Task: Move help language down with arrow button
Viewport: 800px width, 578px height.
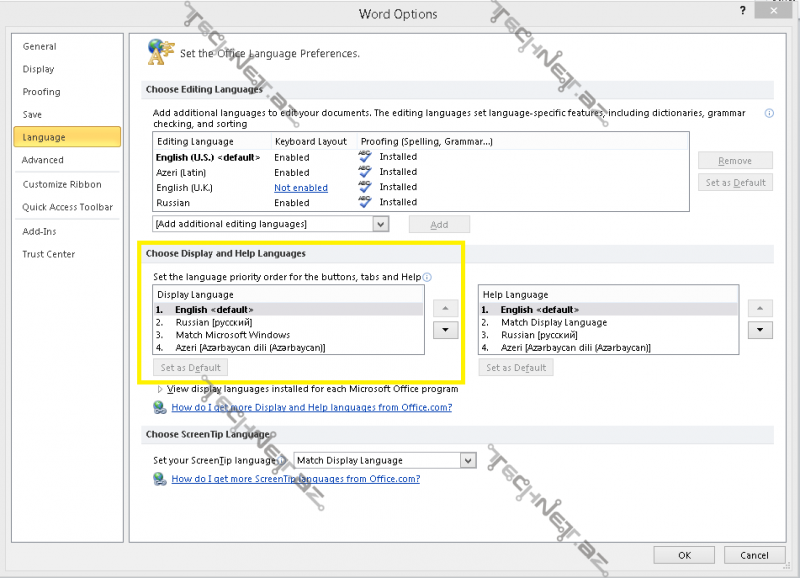Action: (761, 330)
